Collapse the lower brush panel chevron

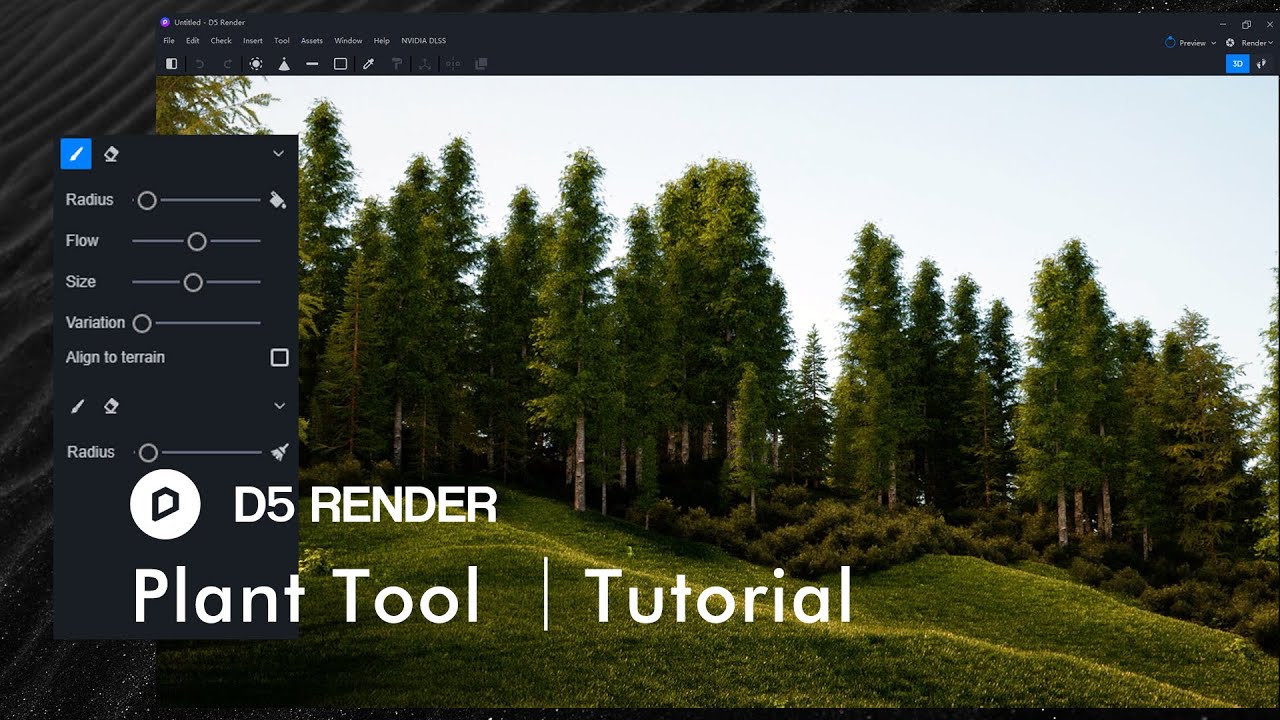pyautogui.click(x=280, y=406)
